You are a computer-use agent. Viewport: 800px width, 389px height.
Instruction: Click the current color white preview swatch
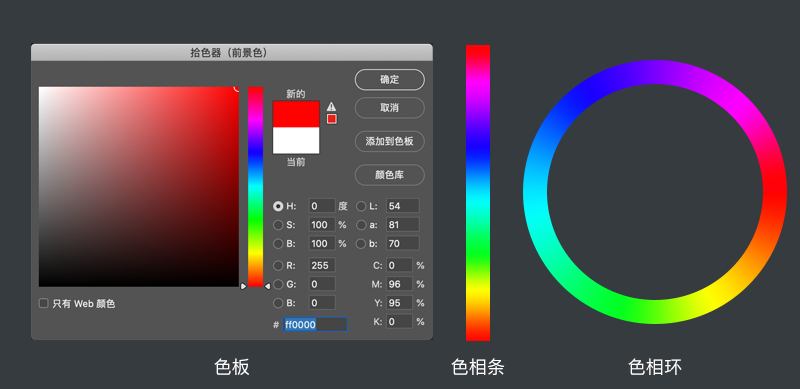pyautogui.click(x=296, y=140)
